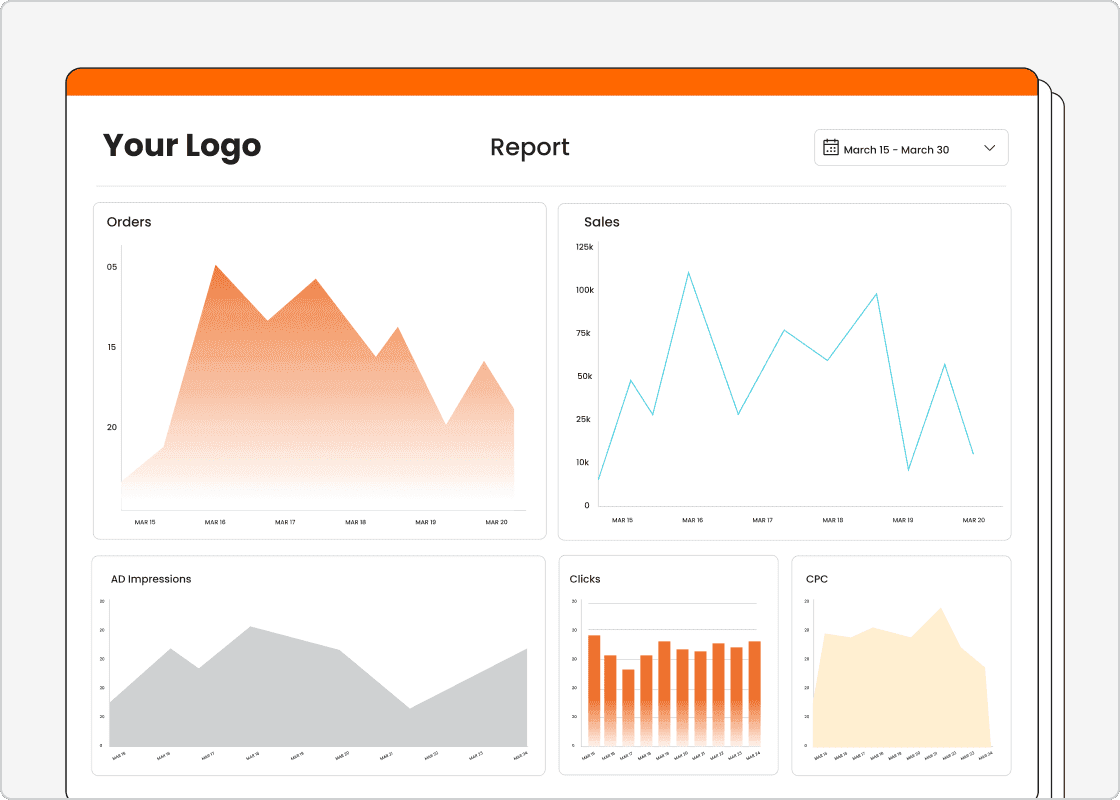Click the Report page title
1120x800 pixels.
(x=529, y=147)
